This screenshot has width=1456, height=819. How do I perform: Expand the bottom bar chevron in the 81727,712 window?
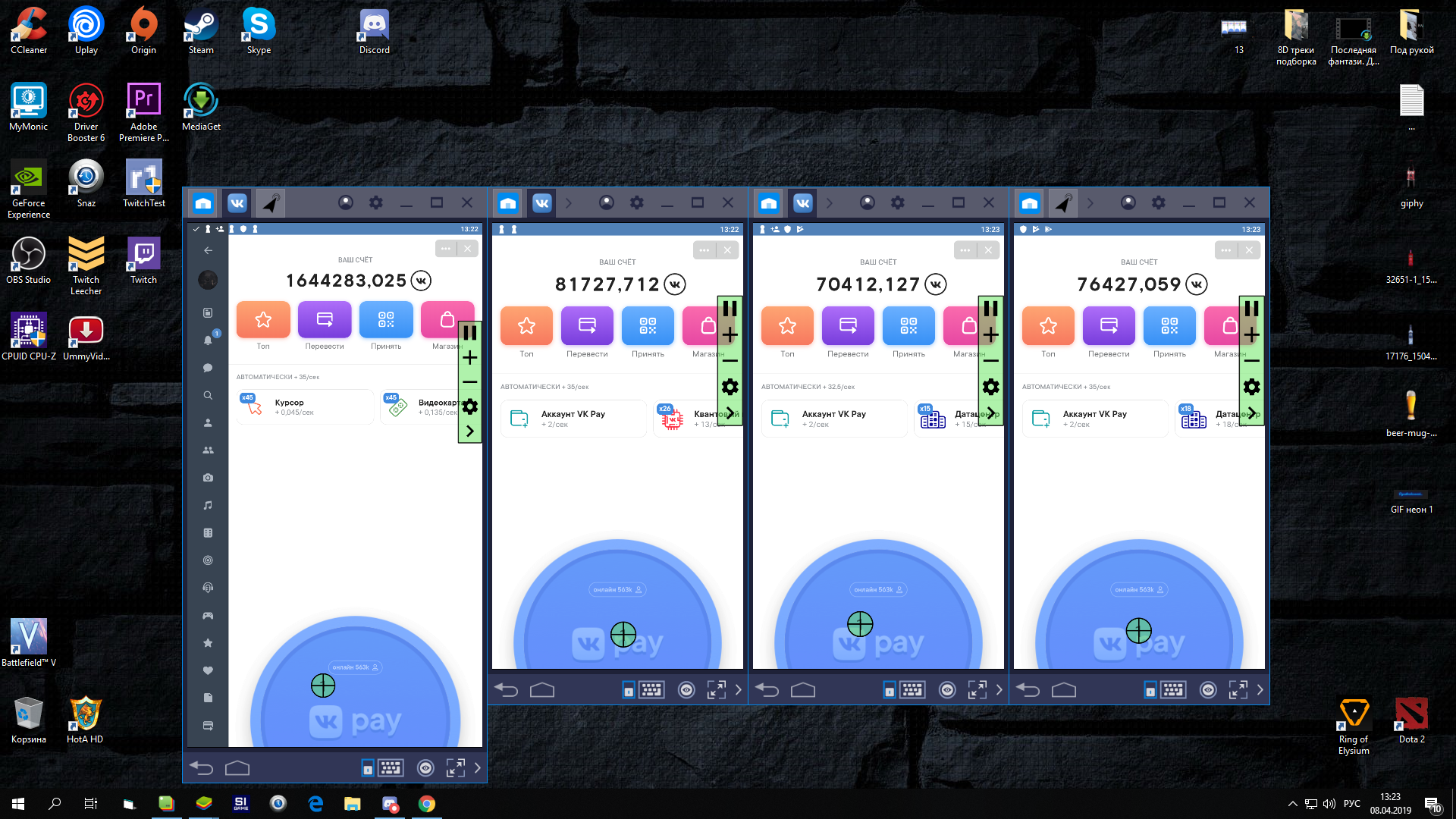click(739, 690)
